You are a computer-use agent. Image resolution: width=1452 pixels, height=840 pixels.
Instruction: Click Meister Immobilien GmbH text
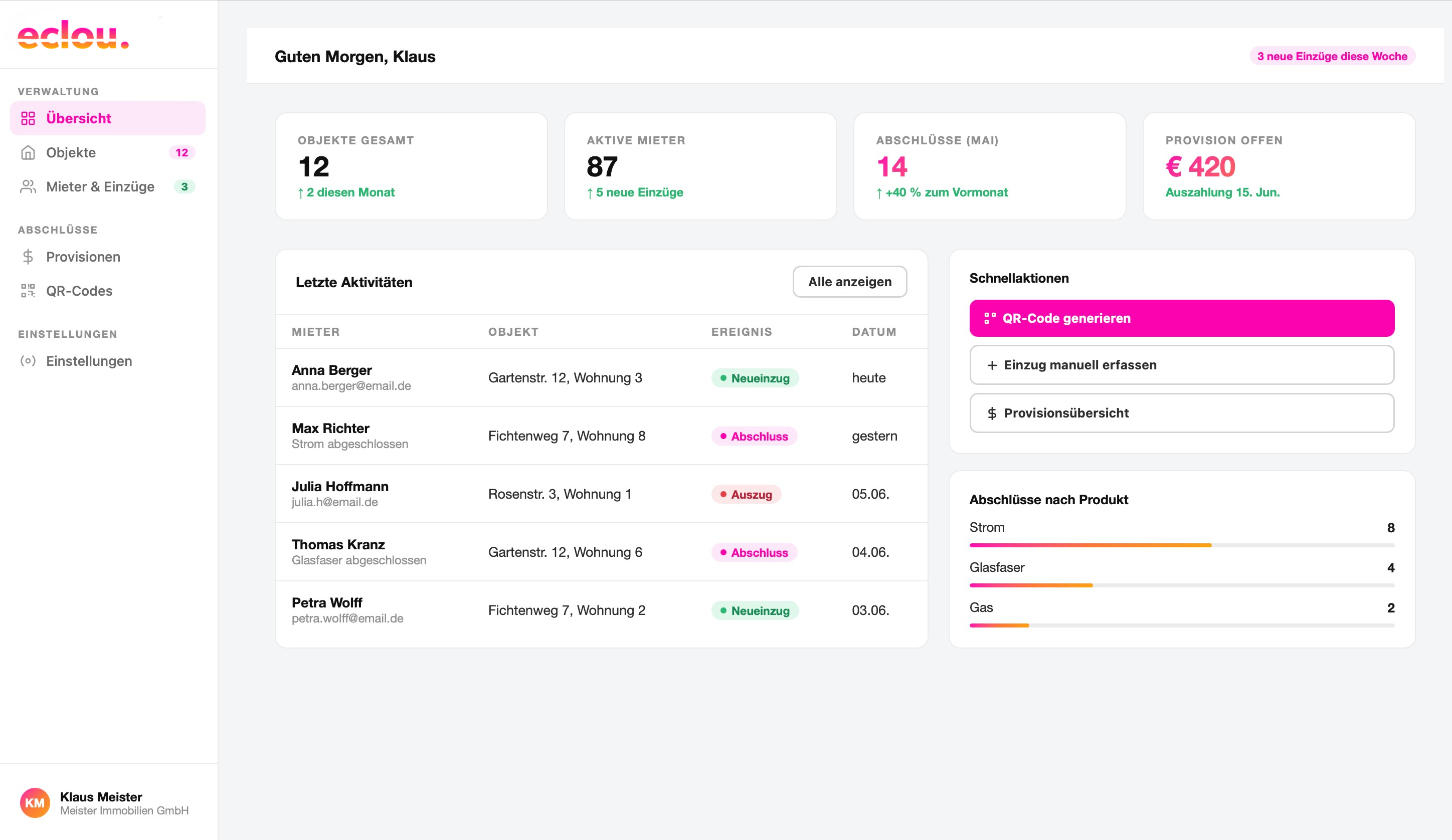[124, 811]
